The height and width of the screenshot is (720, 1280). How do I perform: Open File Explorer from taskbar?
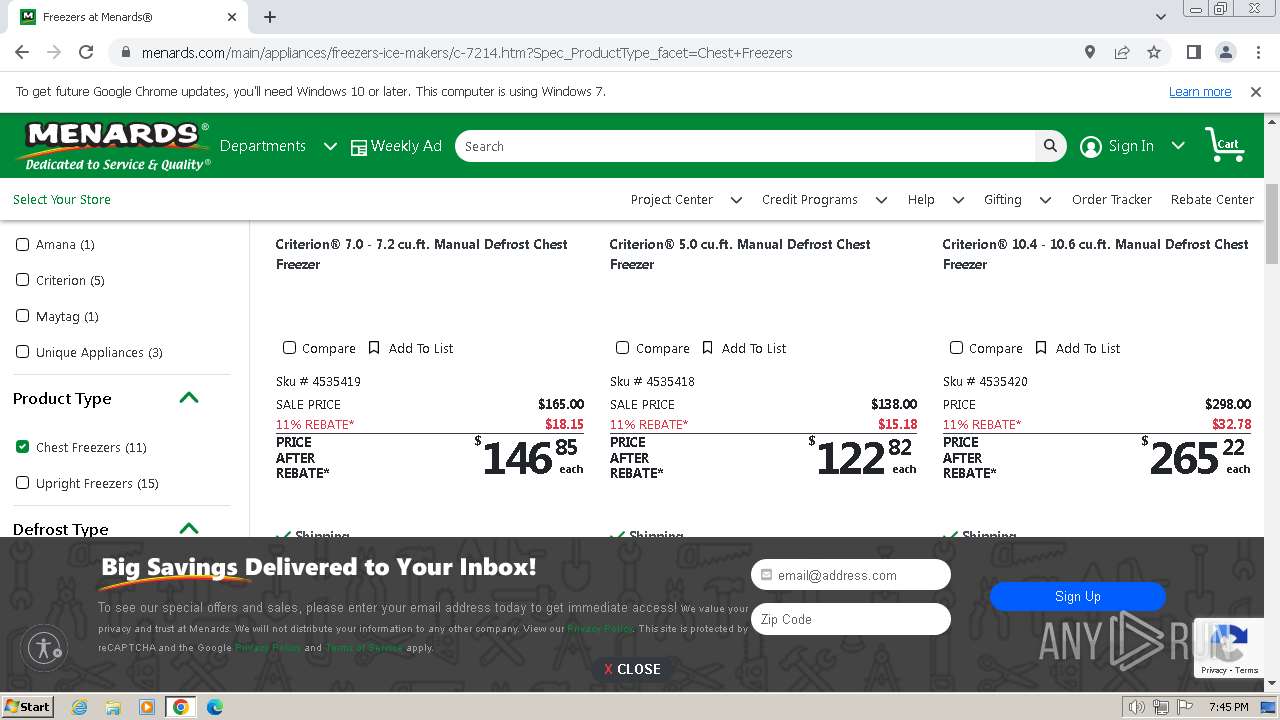click(x=113, y=707)
